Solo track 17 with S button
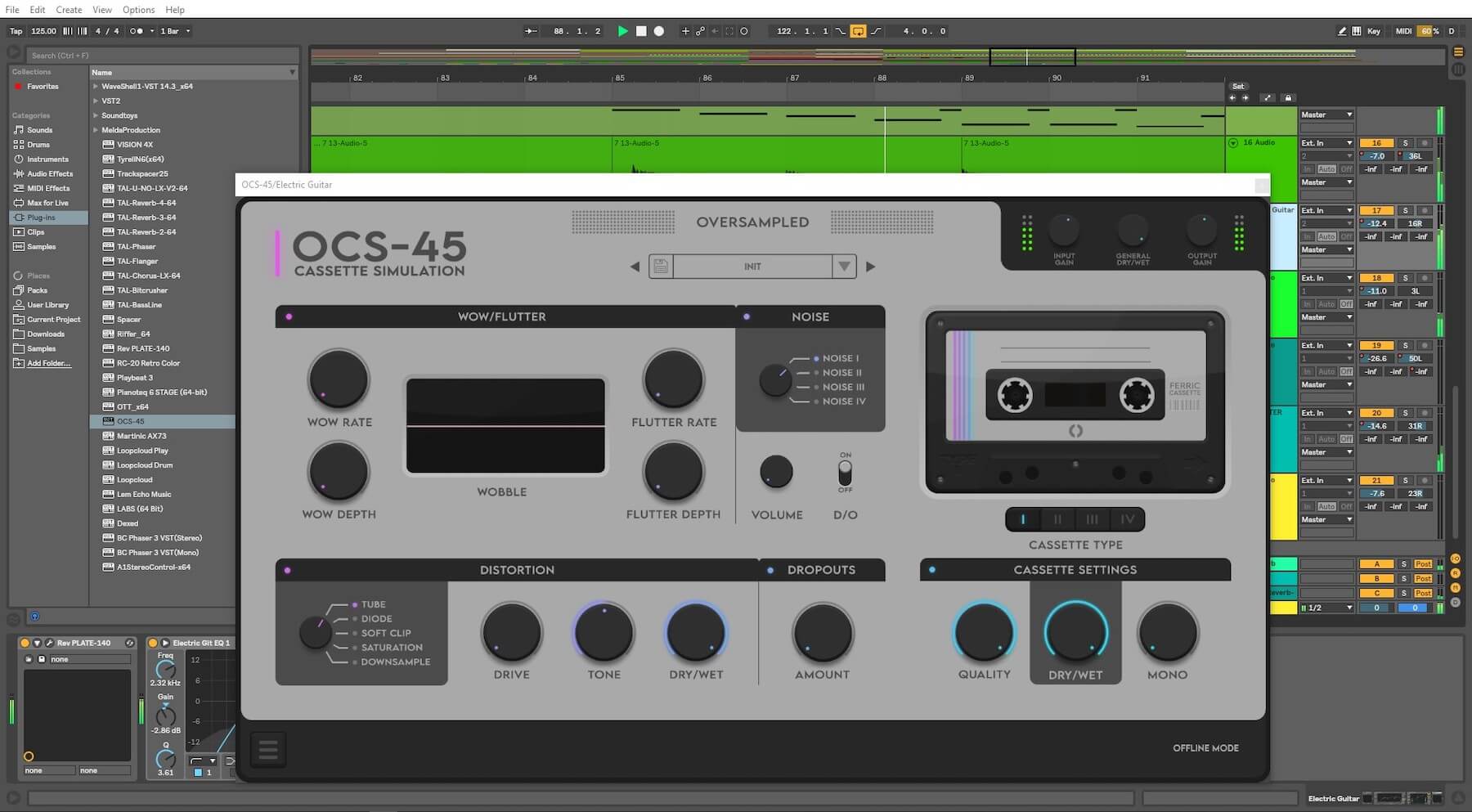 pyautogui.click(x=1405, y=211)
